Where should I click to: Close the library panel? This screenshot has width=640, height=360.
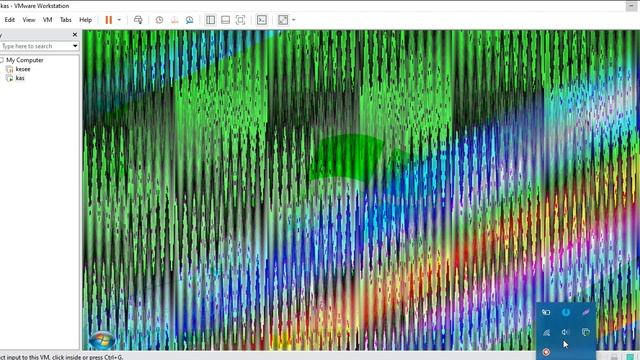(75, 35)
